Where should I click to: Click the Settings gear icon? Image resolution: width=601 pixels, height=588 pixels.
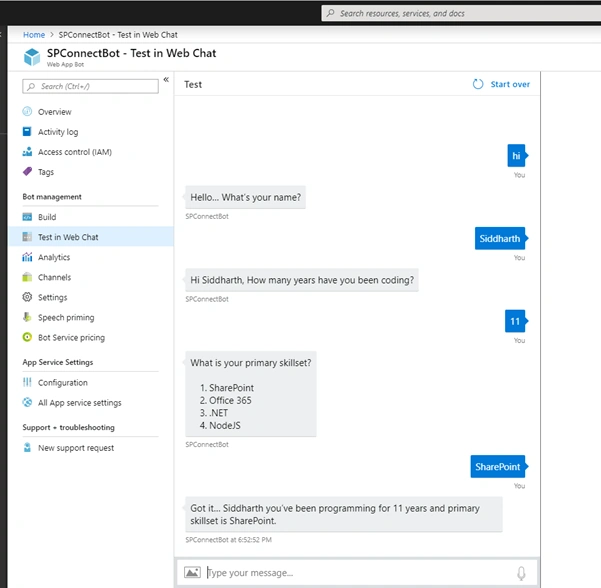point(27,297)
